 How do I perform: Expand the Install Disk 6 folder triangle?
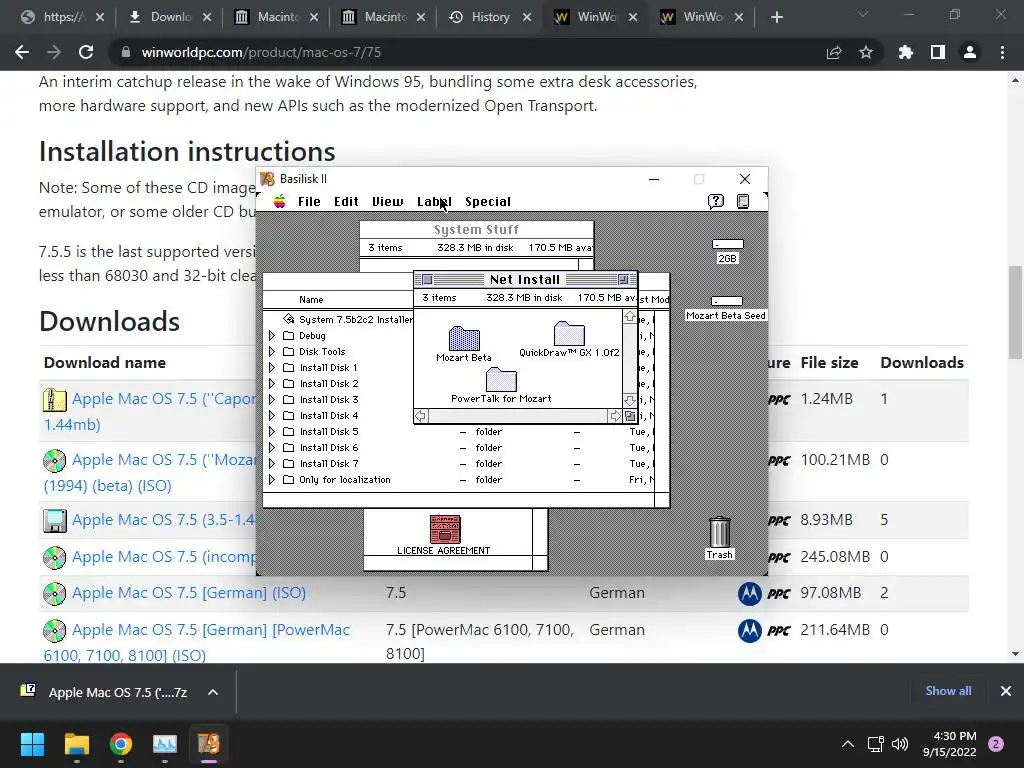(x=272, y=447)
